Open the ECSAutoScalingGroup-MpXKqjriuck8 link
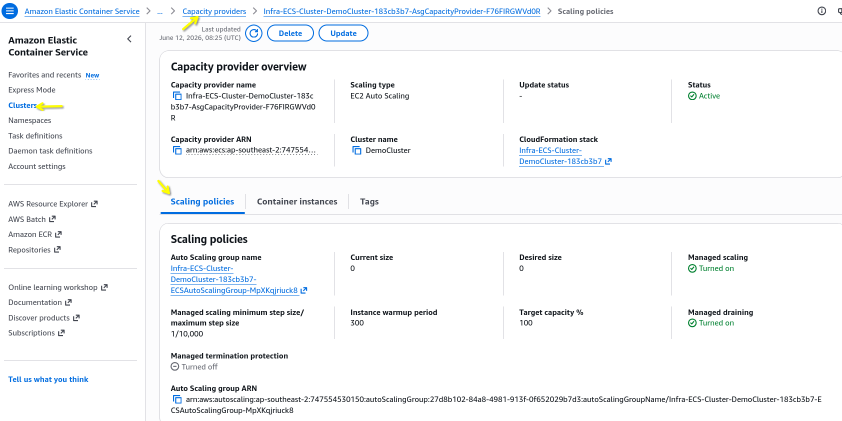 [234, 279]
